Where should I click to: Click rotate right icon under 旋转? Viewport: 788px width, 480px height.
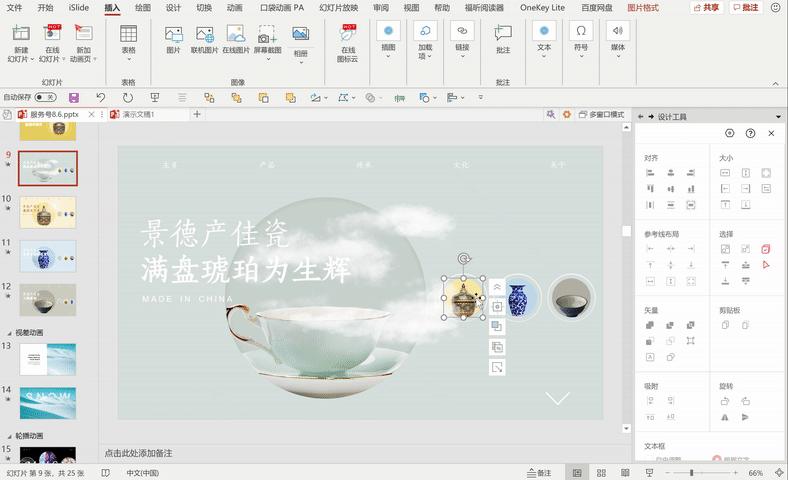pyautogui.click(x=725, y=401)
